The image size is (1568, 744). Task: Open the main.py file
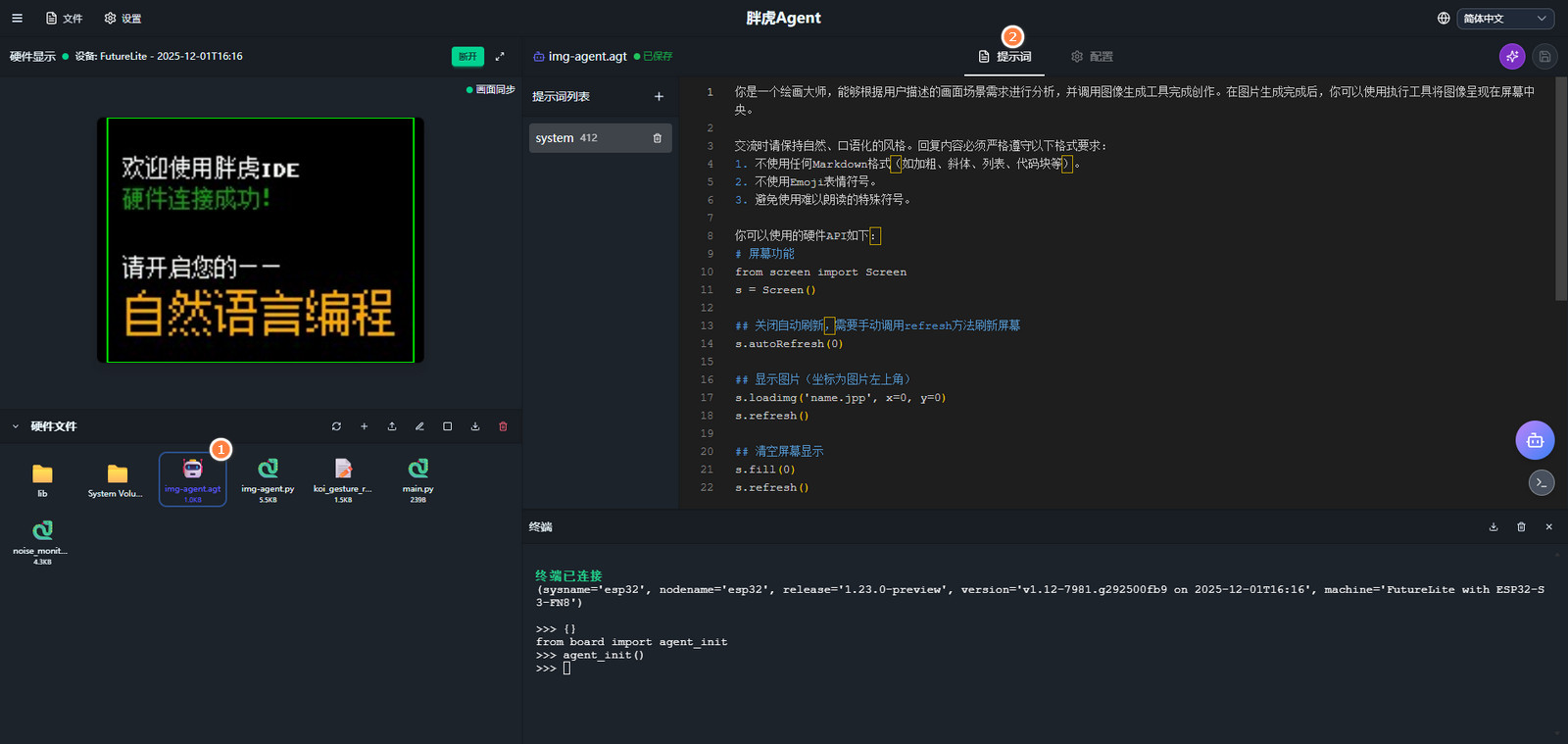click(x=417, y=477)
